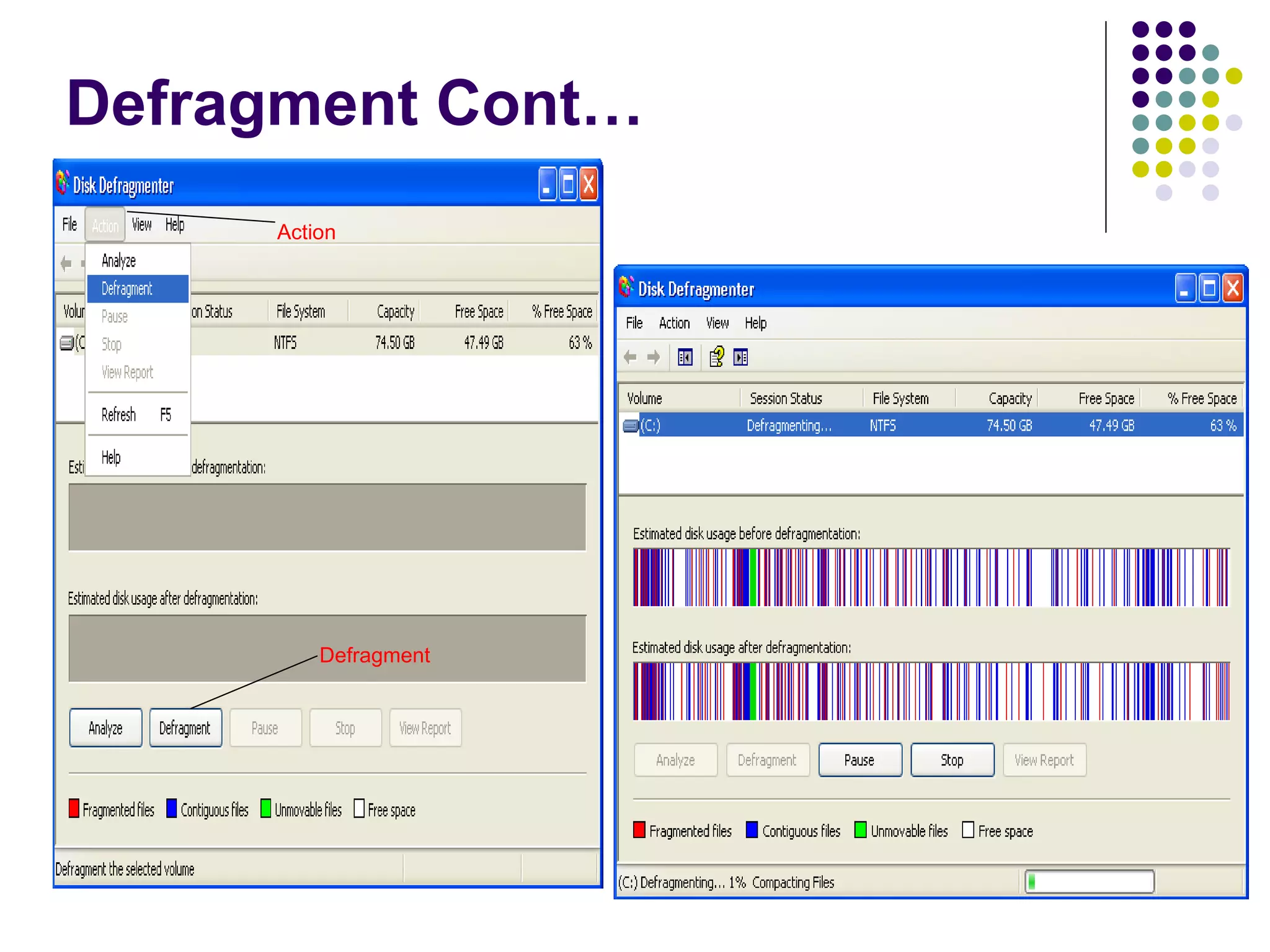Click Volume column header in right window
Image resolution: width=1270 pixels, height=952 pixels.
click(680, 399)
